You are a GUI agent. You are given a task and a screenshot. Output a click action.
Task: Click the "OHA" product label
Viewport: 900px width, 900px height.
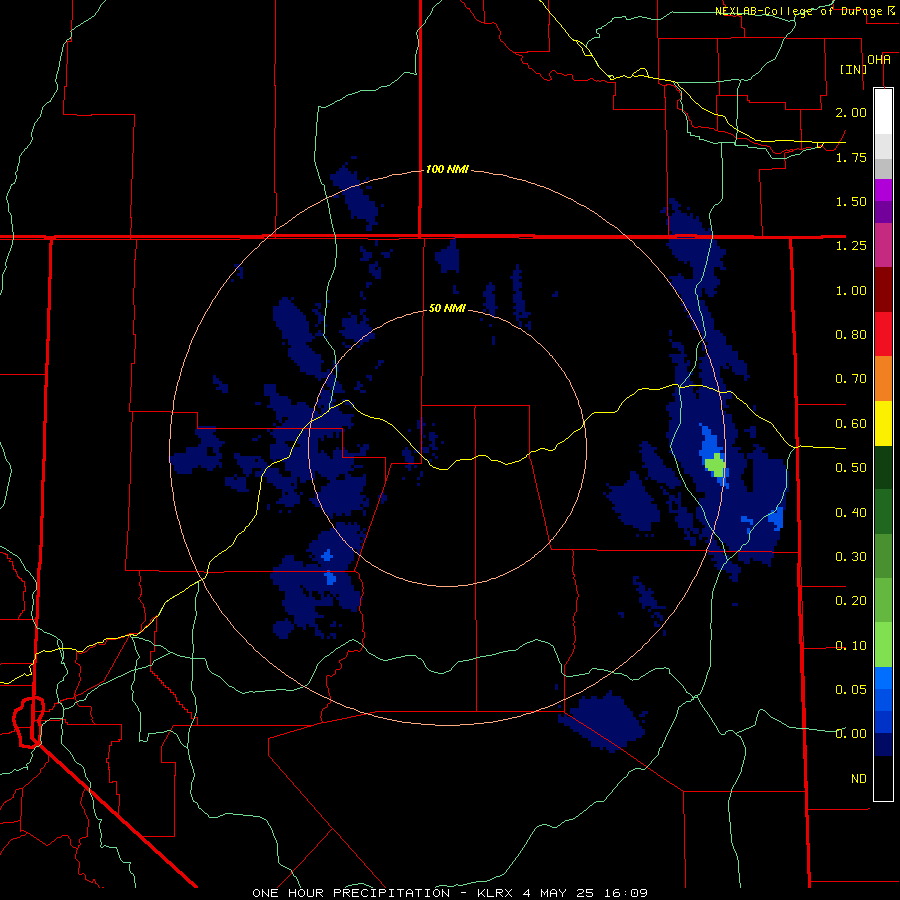click(x=879, y=60)
